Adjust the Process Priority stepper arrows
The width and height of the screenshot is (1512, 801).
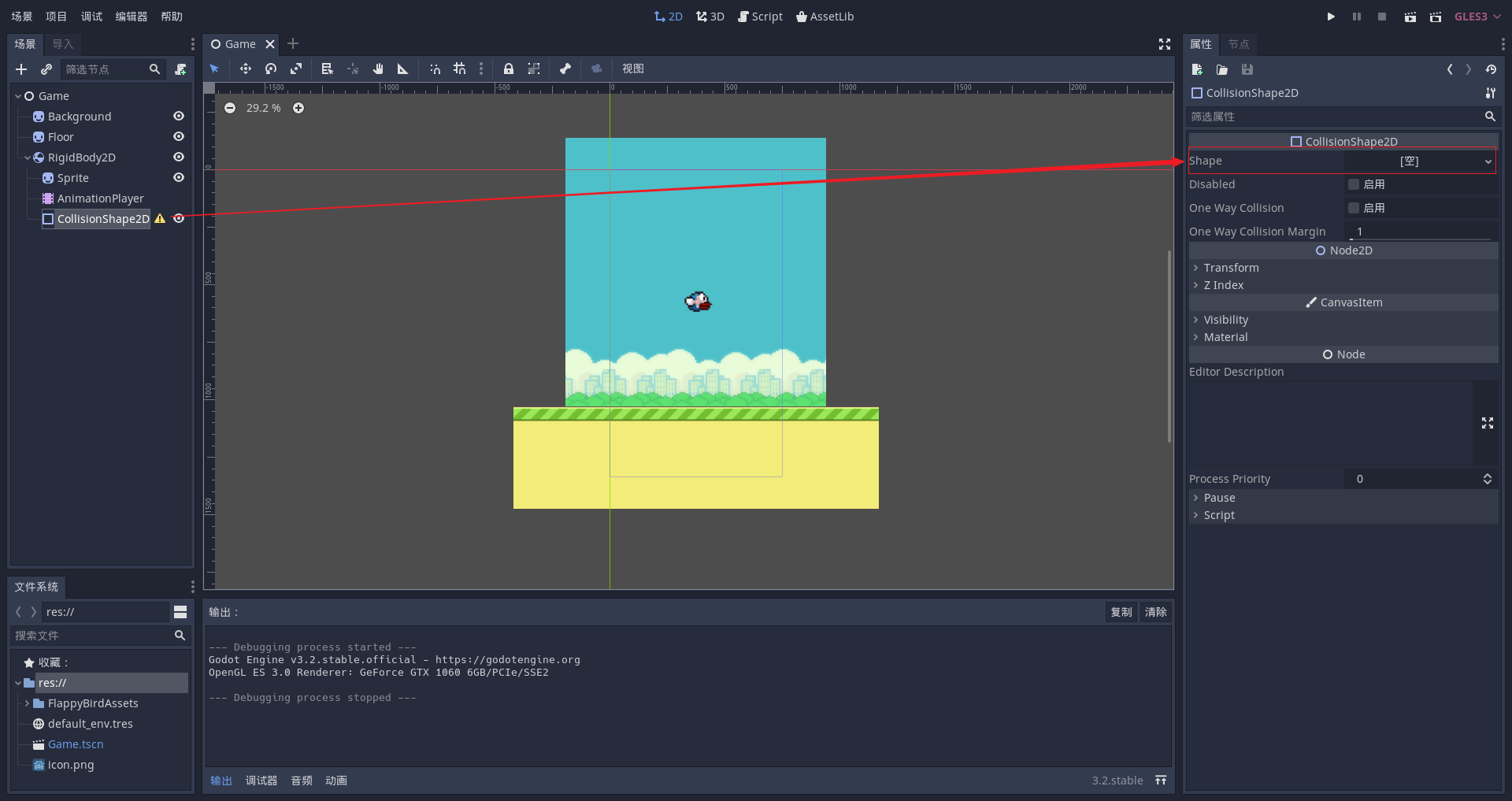tap(1488, 479)
